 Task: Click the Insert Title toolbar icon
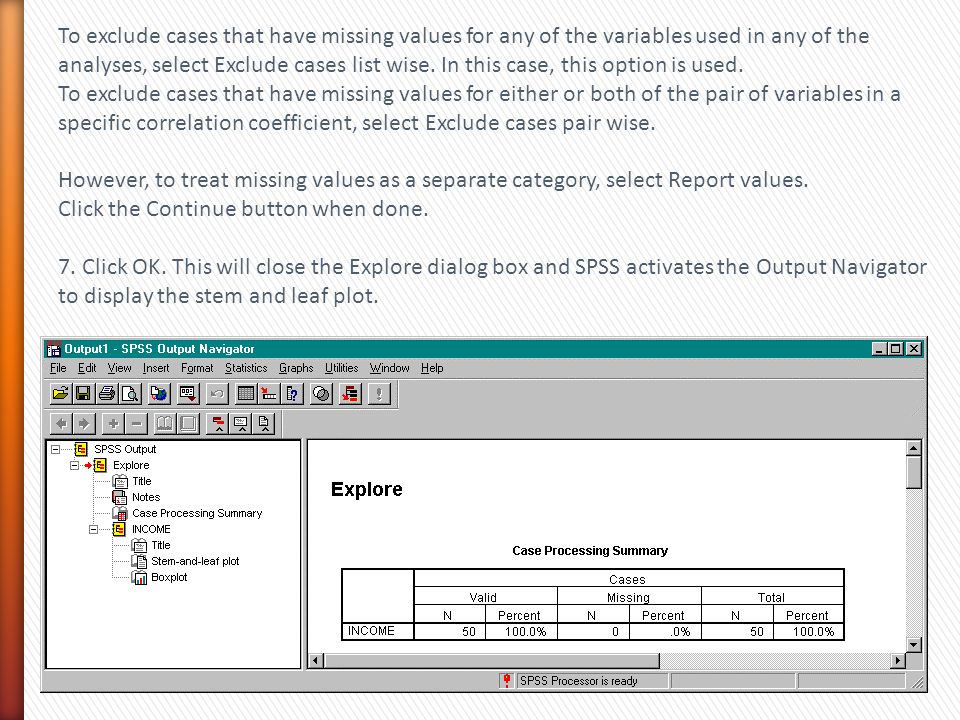click(241, 423)
